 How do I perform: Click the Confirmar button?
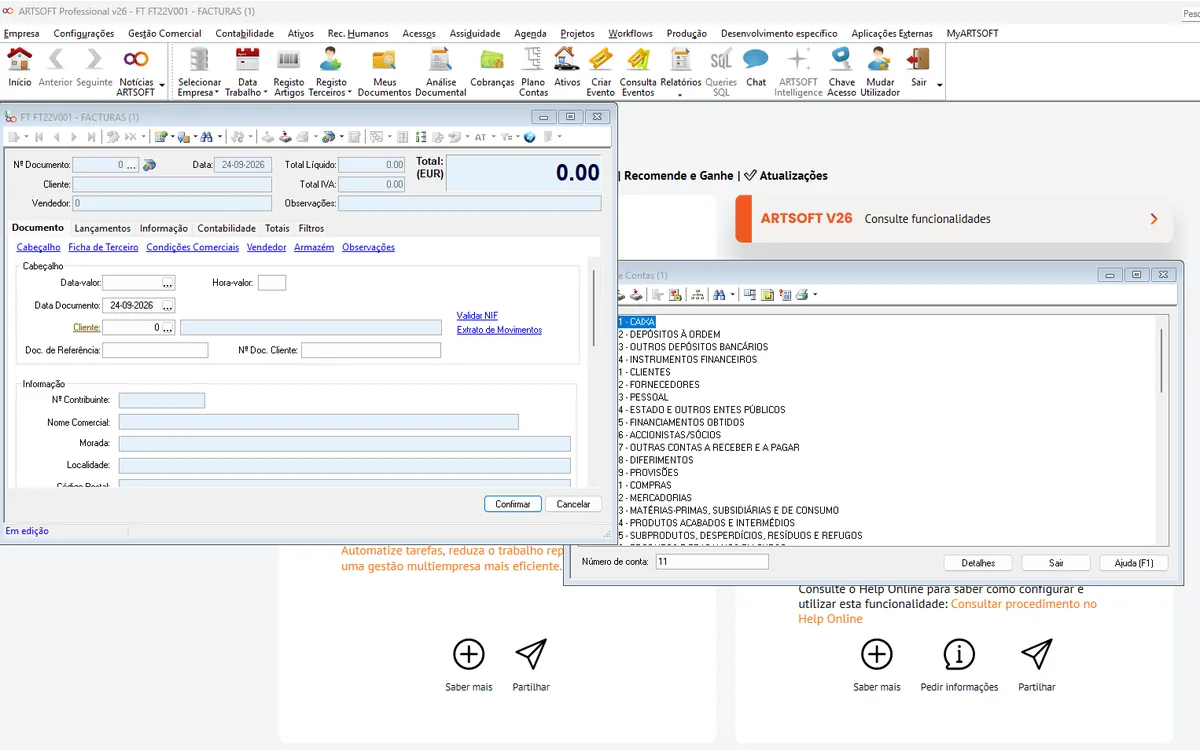click(513, 504)
